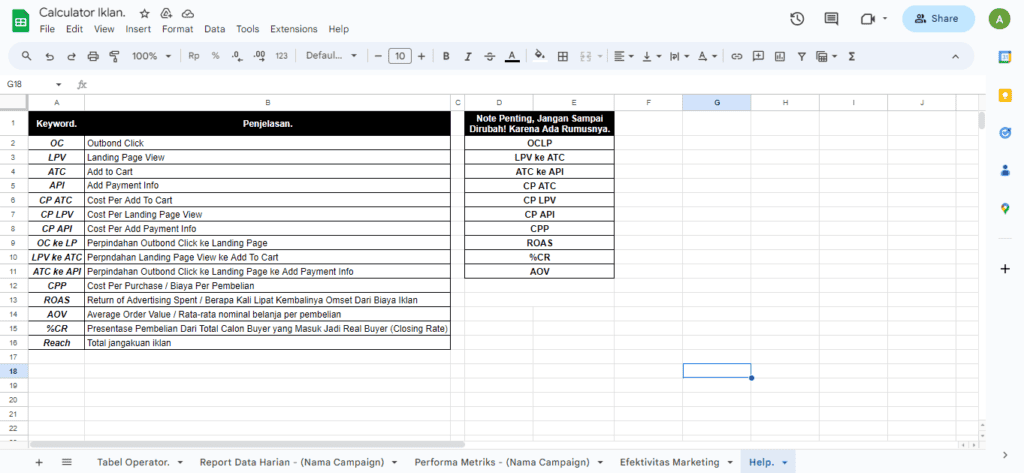The height and width of the screenshot is (473, 1024).
Task: Click the Share button
Action: 938,19
